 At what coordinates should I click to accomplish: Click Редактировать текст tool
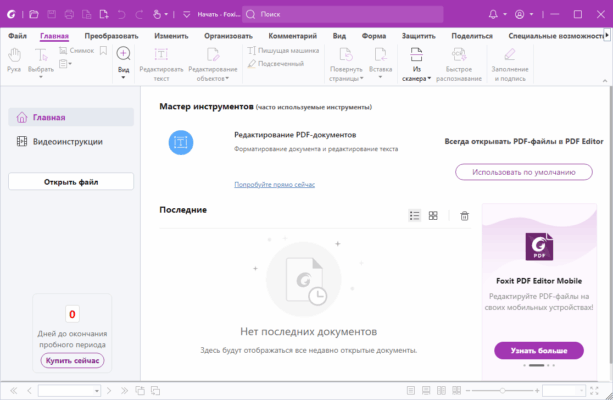pyautogui.click(x=161, y=63)
